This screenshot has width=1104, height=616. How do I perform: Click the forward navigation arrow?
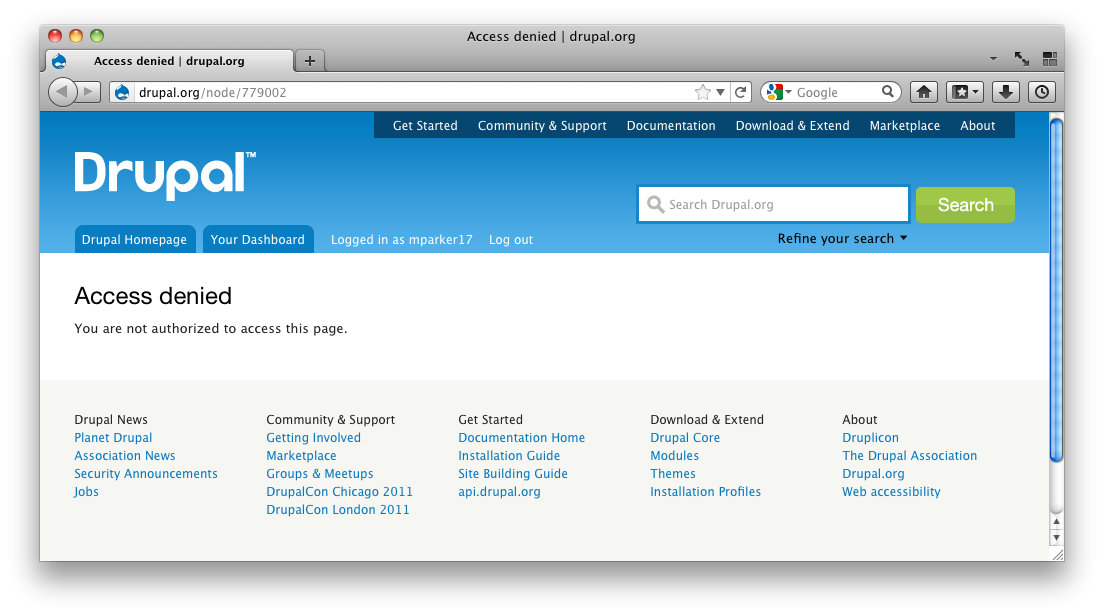85,91
